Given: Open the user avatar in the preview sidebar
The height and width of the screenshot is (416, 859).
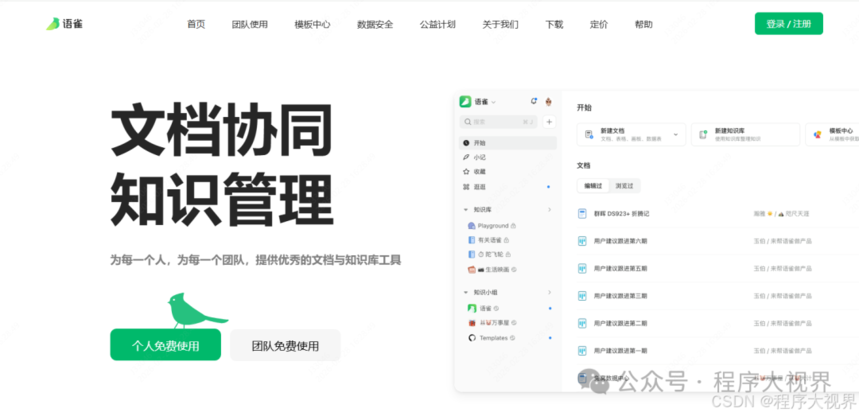Looking at the screenshot, I should click(548, 101).
